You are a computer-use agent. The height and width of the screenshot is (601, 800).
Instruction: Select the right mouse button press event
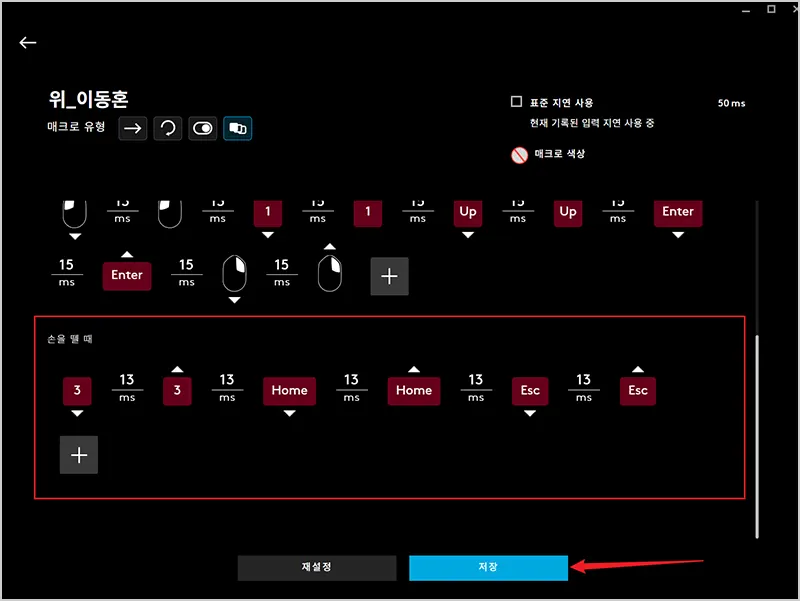[x=234, y=273]
